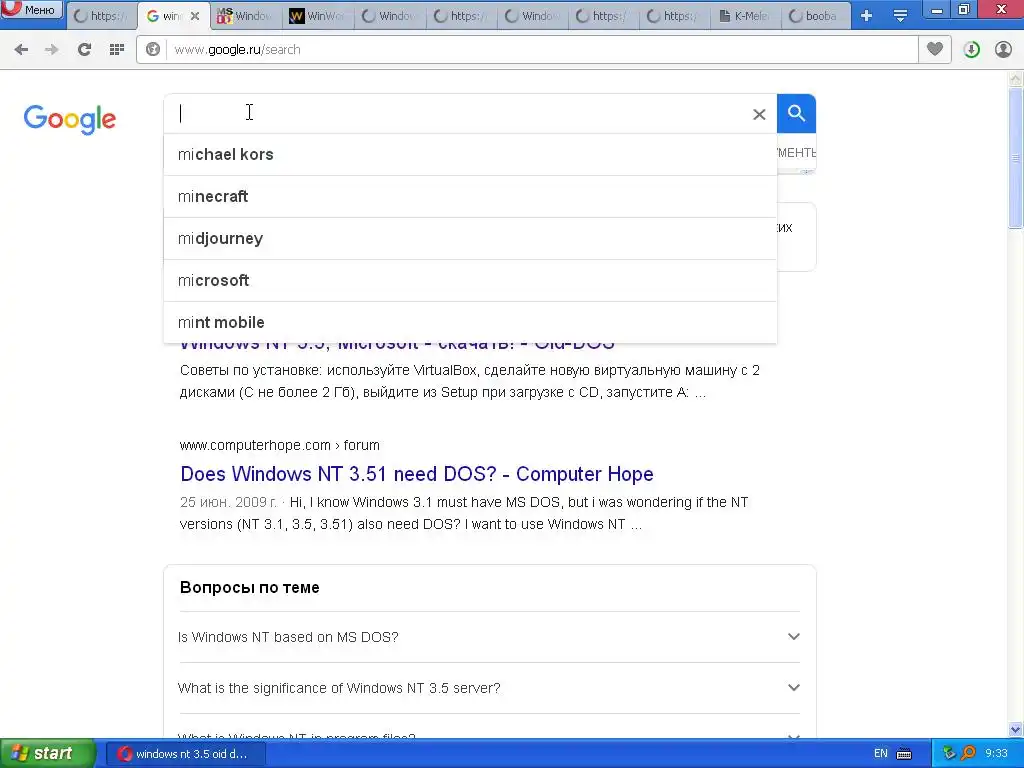Go back to the previous page
Screen dimensions: 1024x768
tap(21, 50)
